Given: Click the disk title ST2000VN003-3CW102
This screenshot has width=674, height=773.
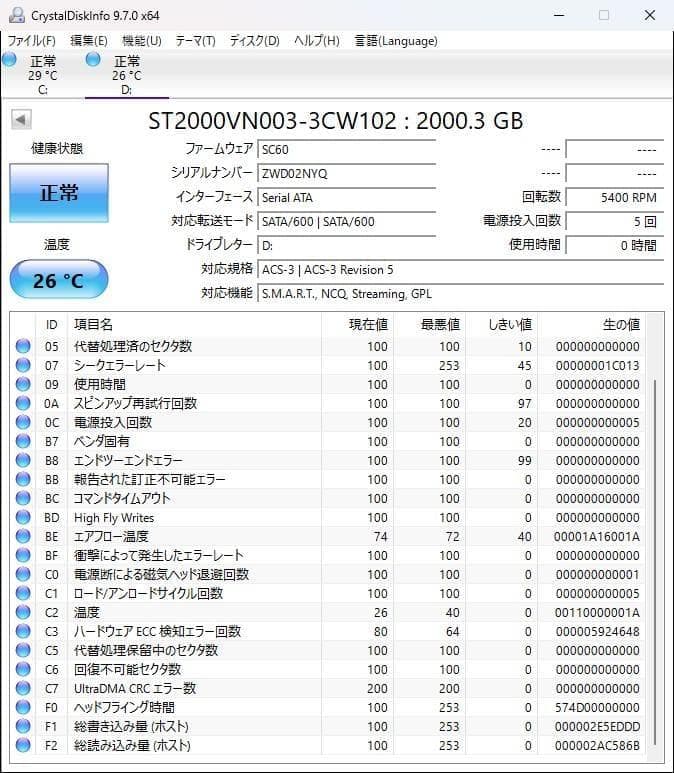Looking at the screenshot, I should 335,121.
